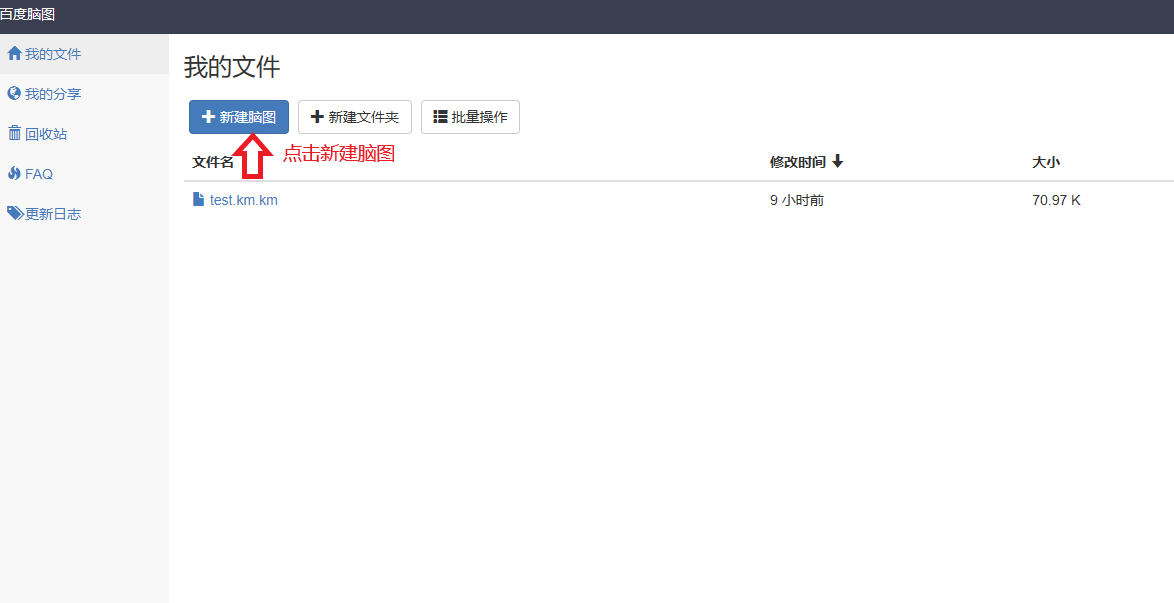This screenshot has height=603, width=1174.
Task: Click the globe icon beside 我的分享
Action: click(x=13, y=93)
